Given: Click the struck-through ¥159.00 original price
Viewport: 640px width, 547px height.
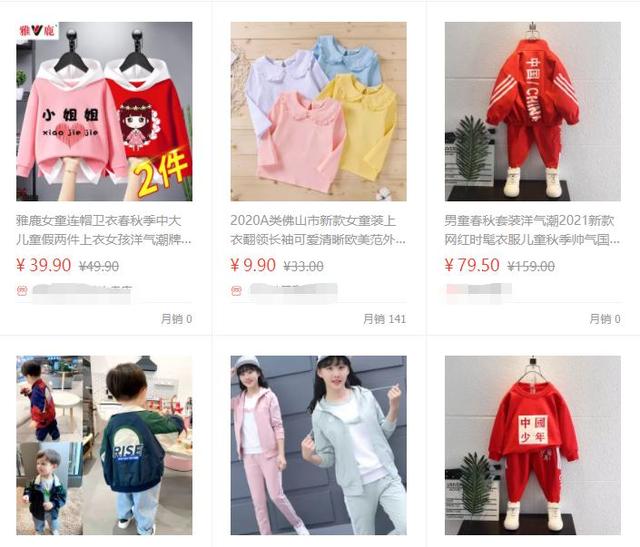Looking at the screenshot, I should tap(531, 267).
